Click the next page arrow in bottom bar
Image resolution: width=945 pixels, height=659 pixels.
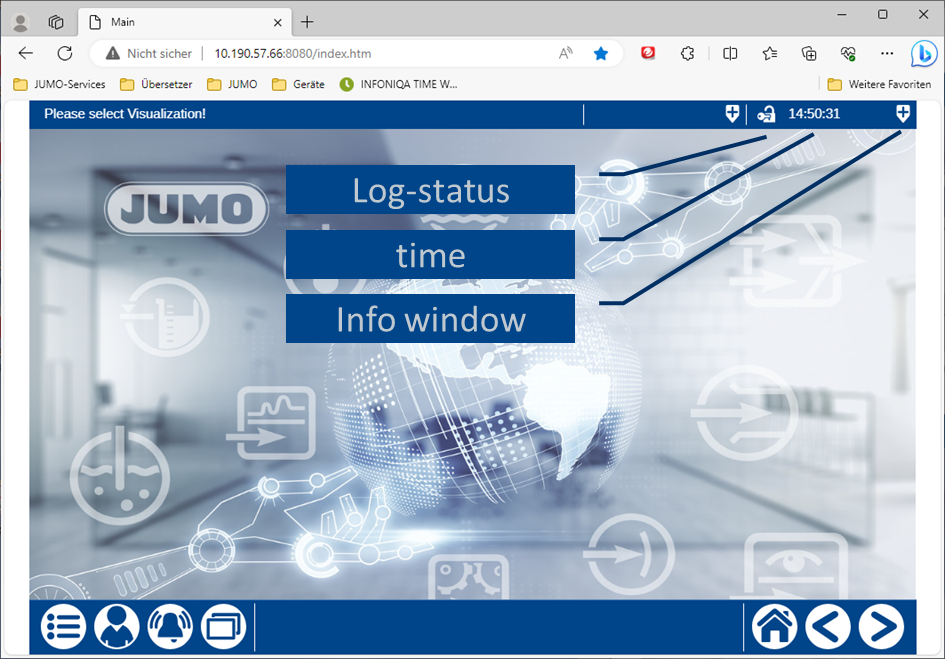[881, 627]
